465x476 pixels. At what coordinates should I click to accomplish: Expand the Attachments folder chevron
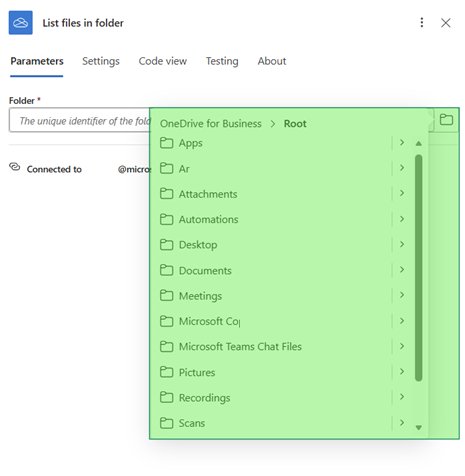click(402, 193)
